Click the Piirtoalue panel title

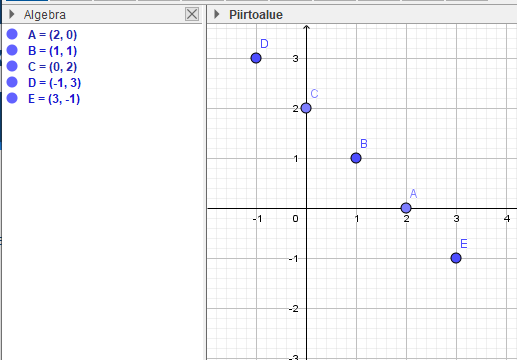click(x=256, y=15)
